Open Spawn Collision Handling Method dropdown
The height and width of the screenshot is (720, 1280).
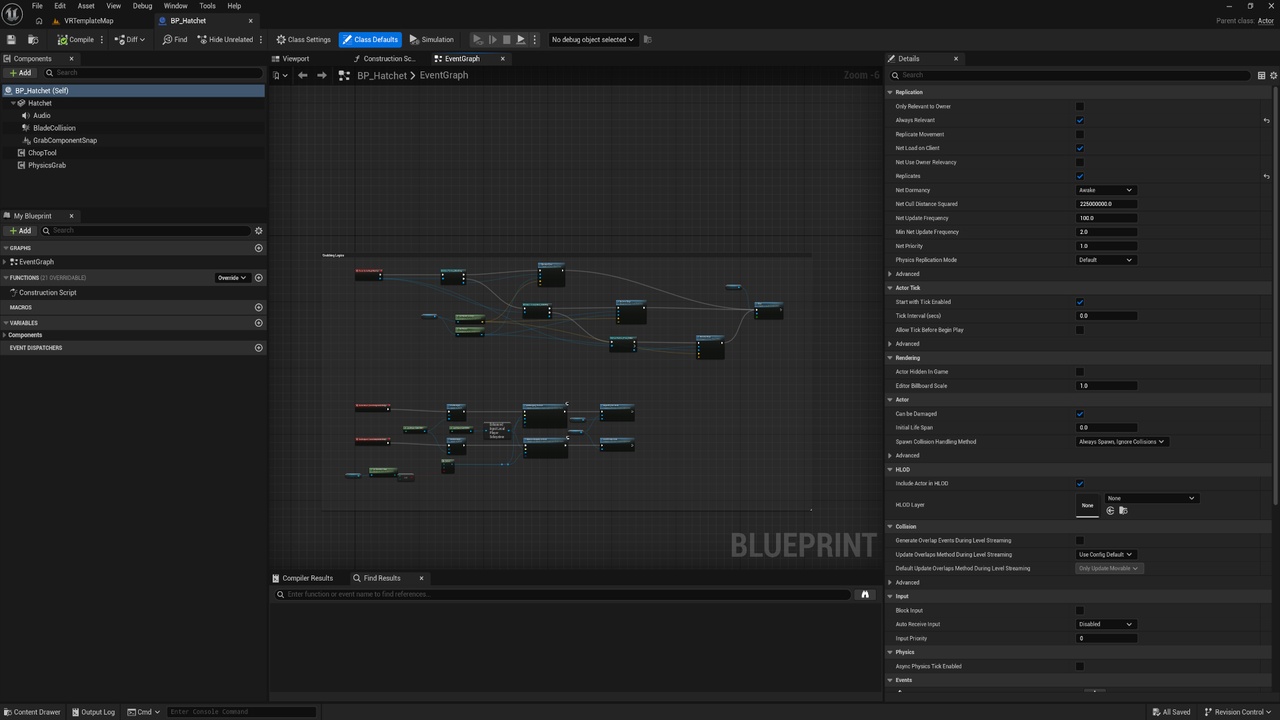(x=1122, y=442)
